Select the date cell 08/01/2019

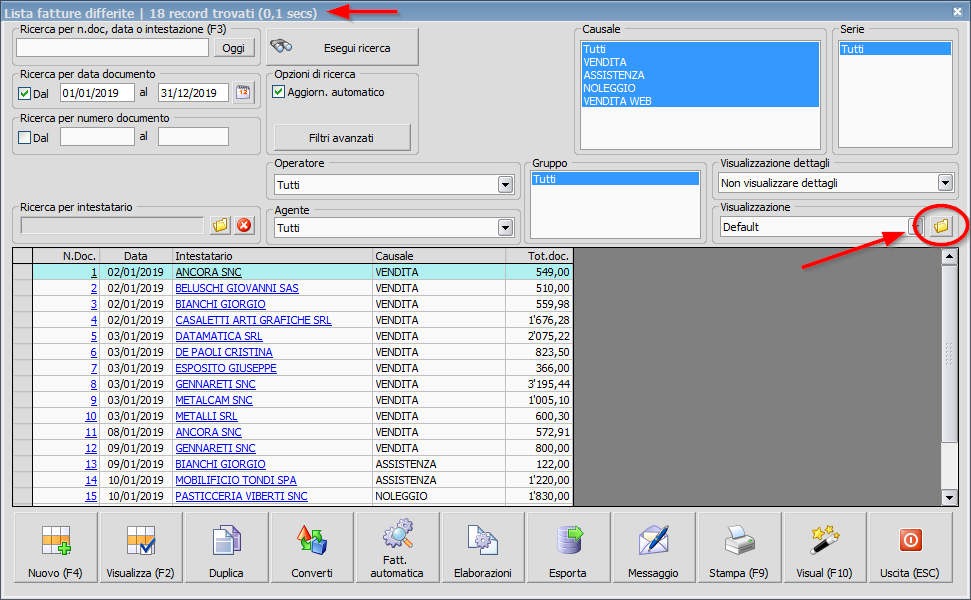136,432
